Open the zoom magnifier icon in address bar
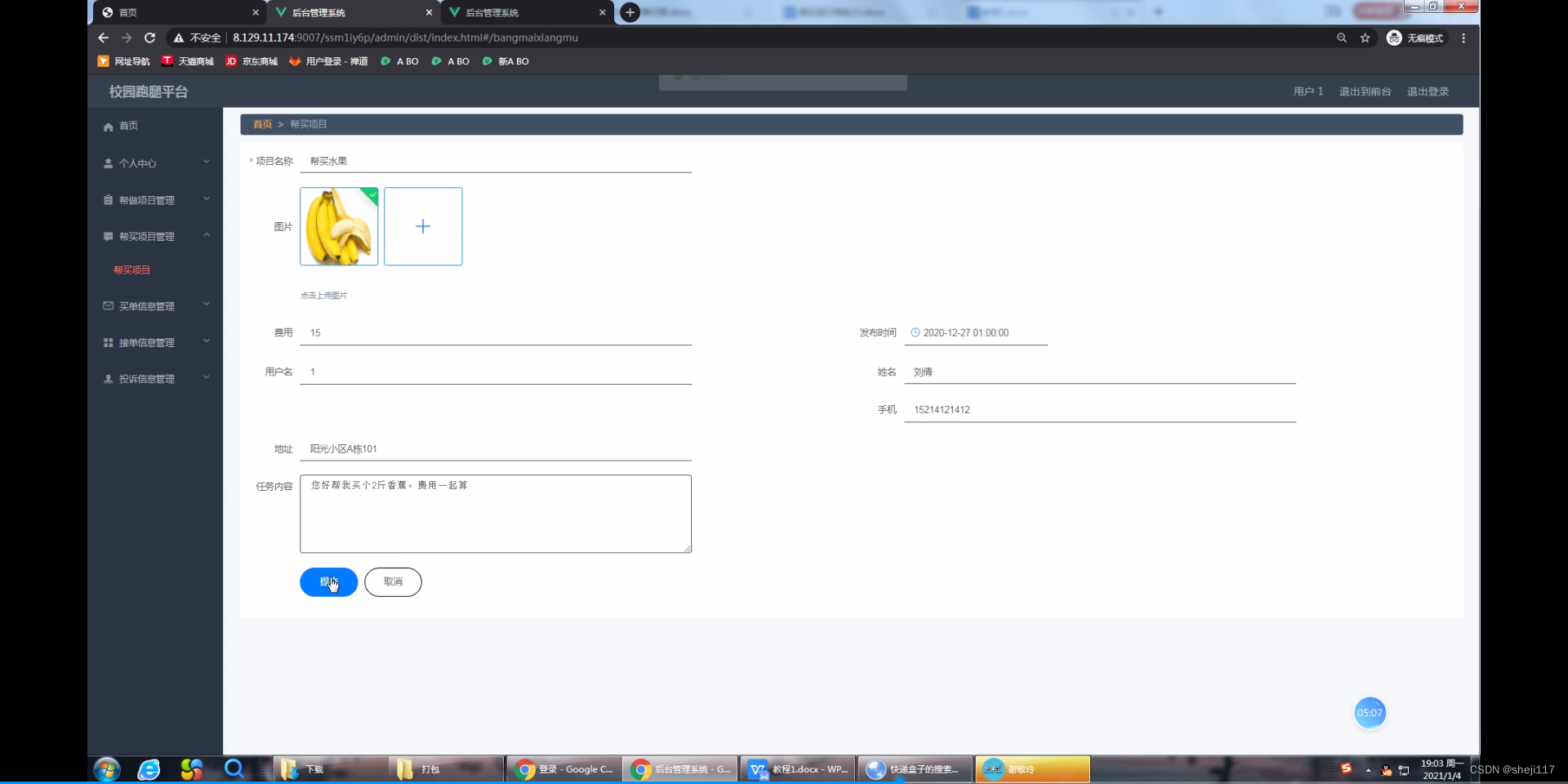 coord(1342,38)
